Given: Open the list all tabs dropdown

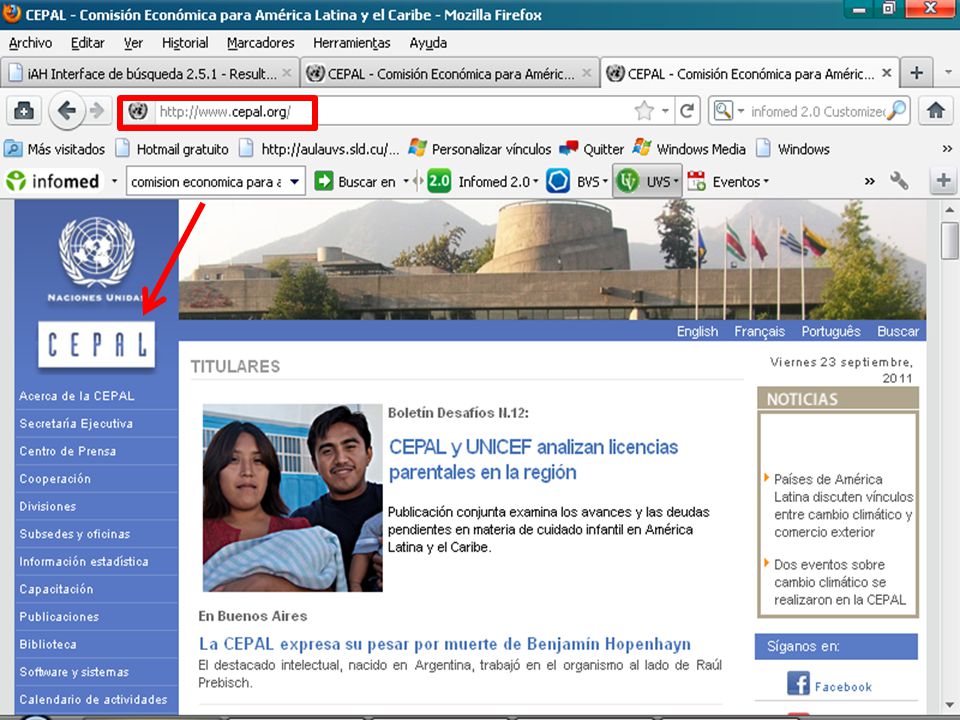Looking at the screenshot, I should tap(948, 73).
